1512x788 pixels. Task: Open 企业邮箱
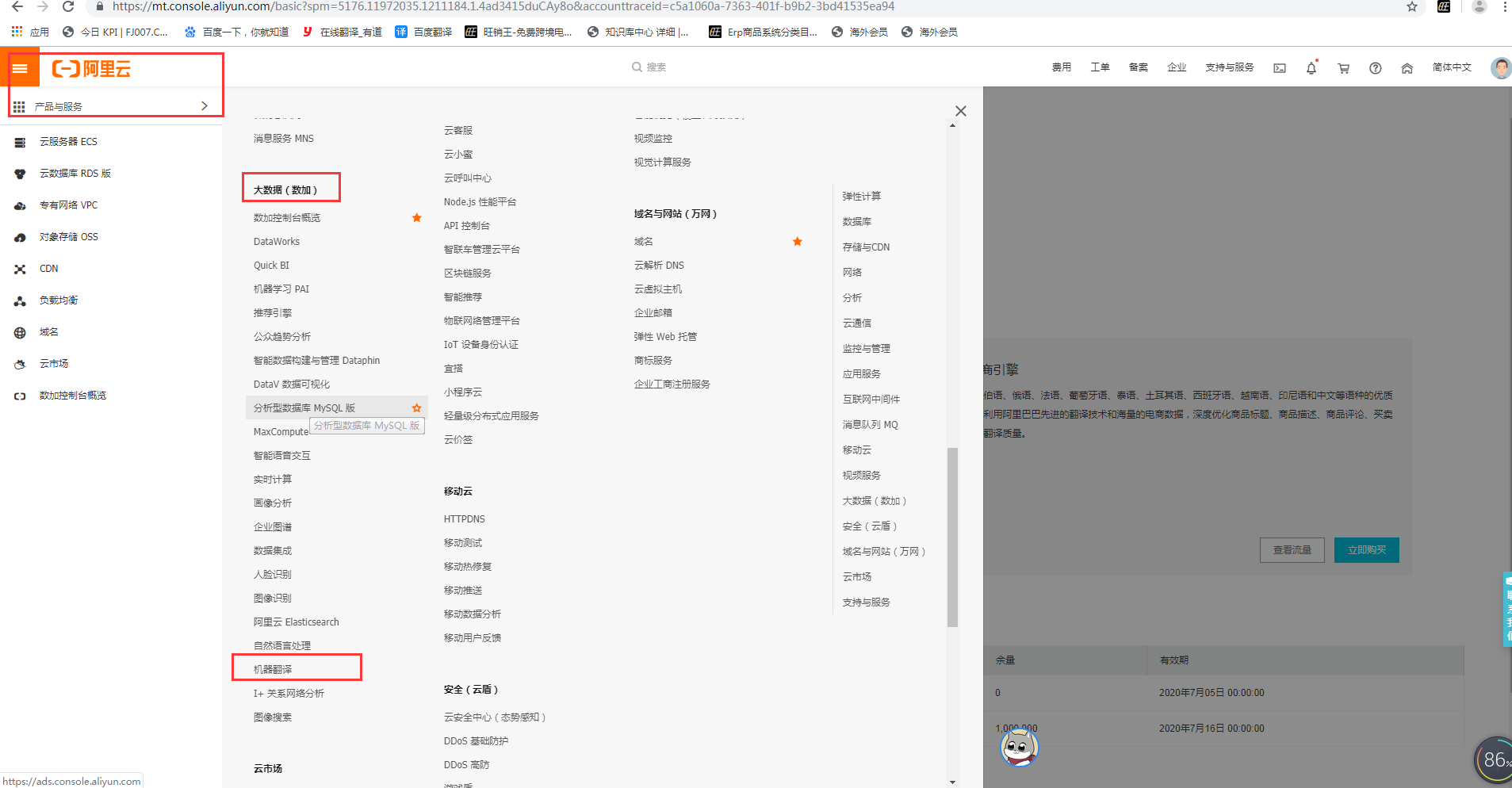tap(653, 313)
